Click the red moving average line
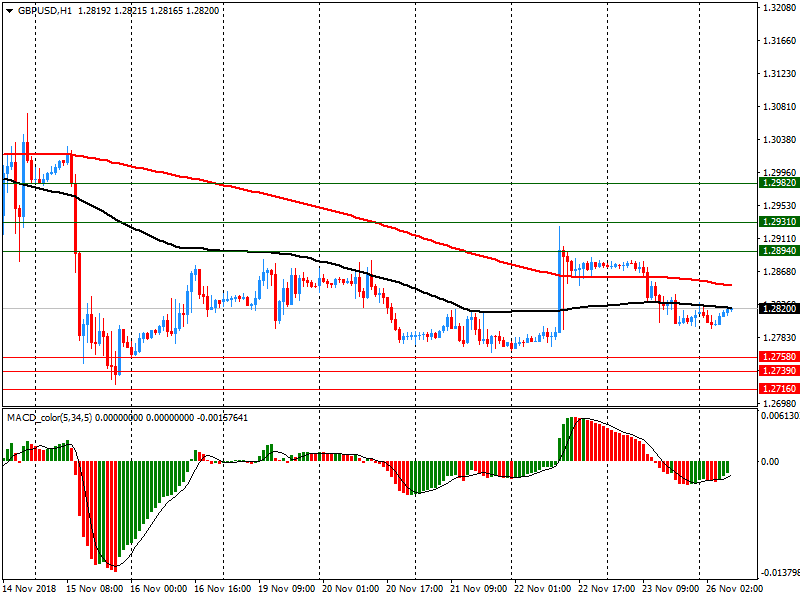Viewport: 800px width, 600px height. (300, 201)
